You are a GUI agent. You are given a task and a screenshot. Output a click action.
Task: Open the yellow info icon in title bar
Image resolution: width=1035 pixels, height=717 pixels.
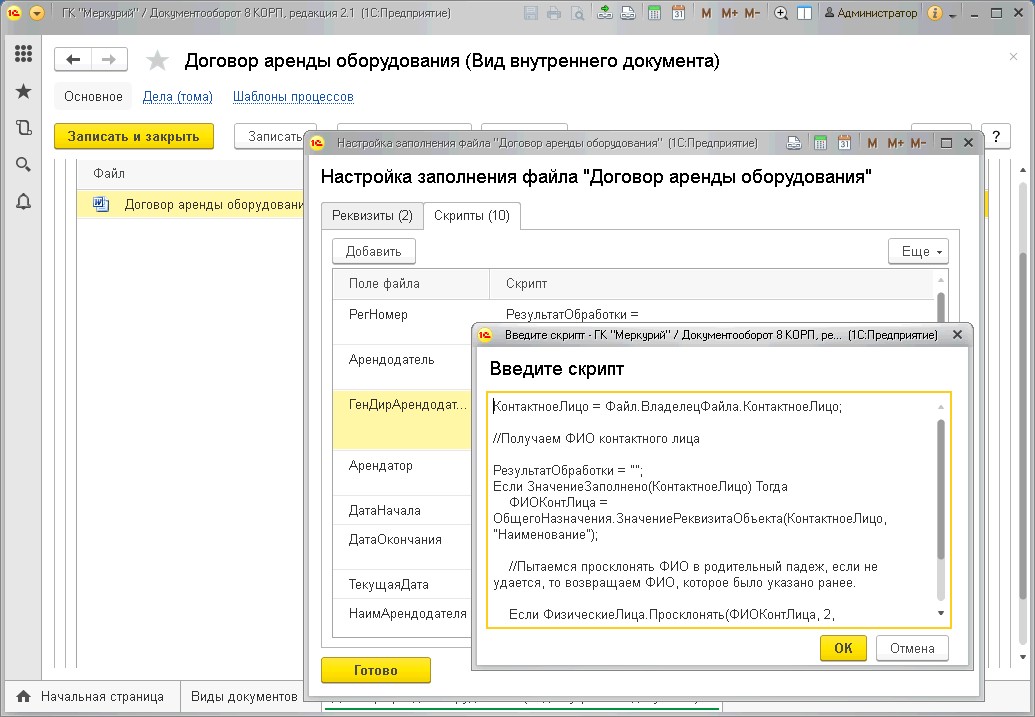935,13
